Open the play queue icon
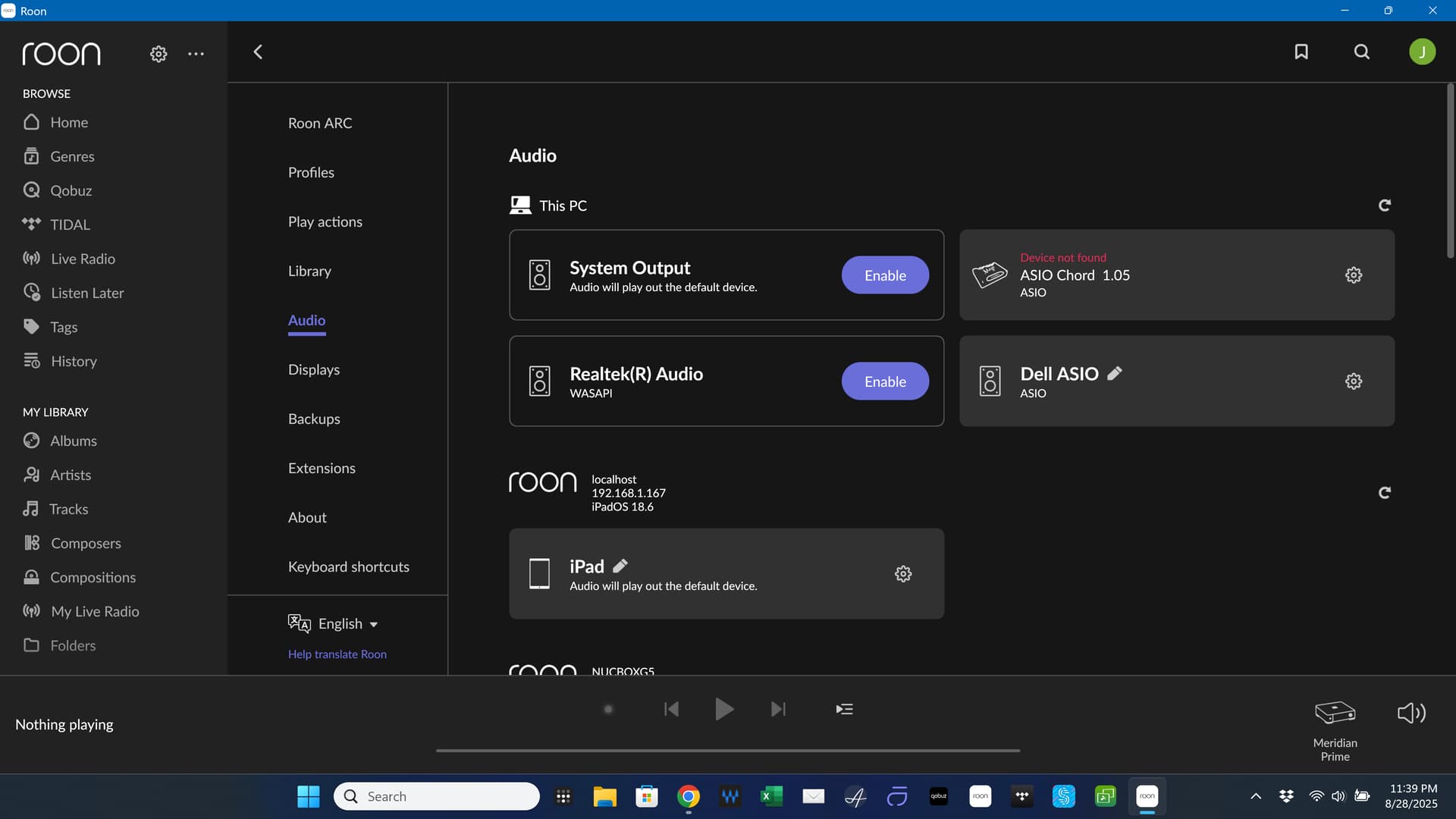The image size is (1456, 819). [844, 709]
